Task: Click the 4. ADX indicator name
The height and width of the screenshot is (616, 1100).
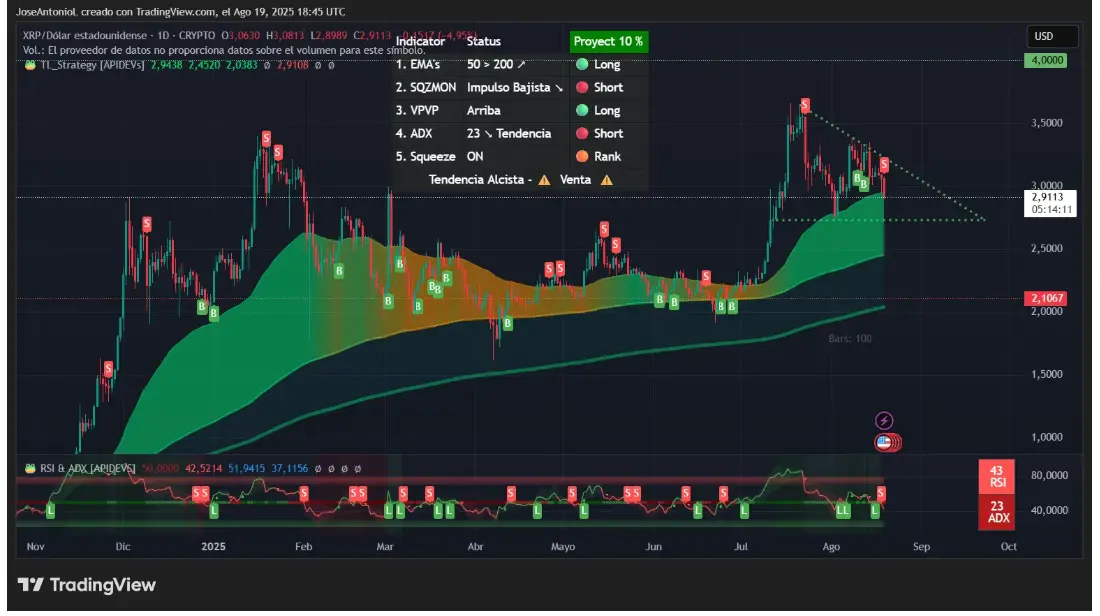Action: tap(414, 133)
